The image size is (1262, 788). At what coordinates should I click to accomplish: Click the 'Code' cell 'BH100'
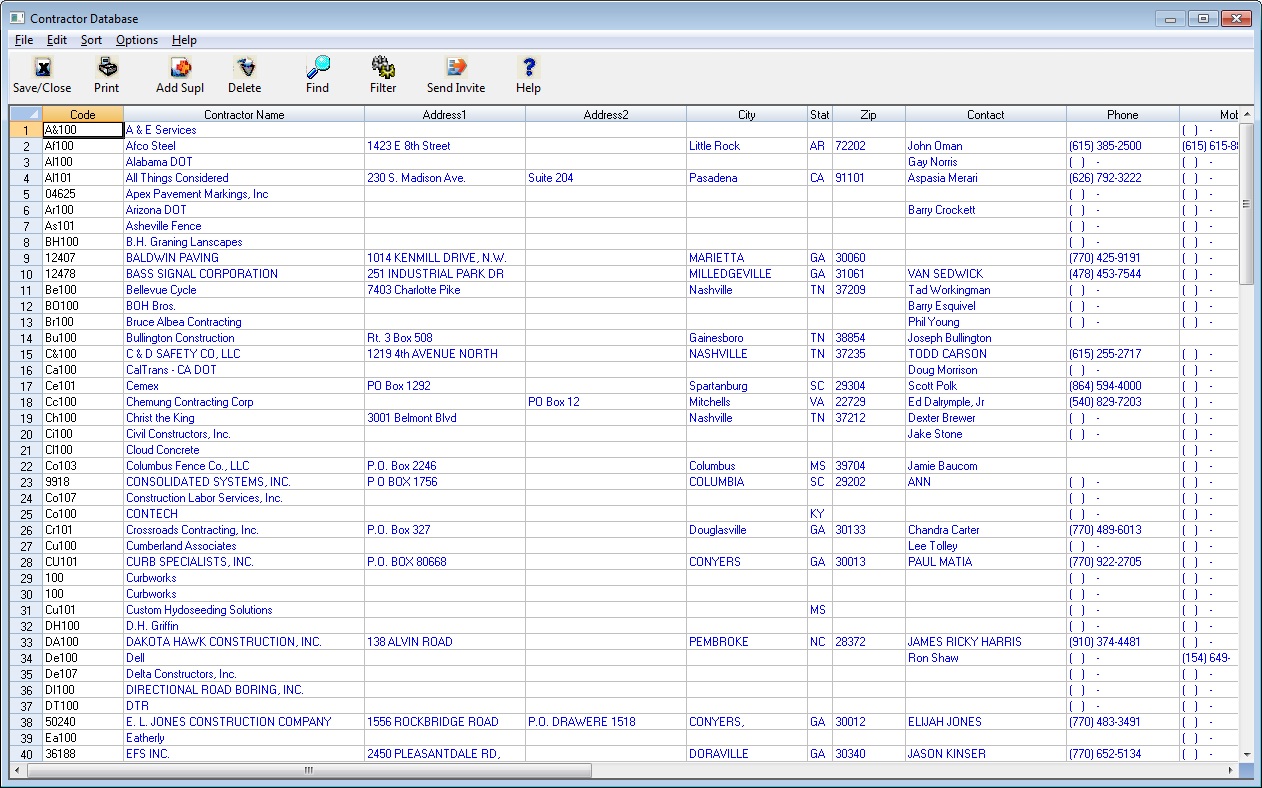[x=83, y=242]
